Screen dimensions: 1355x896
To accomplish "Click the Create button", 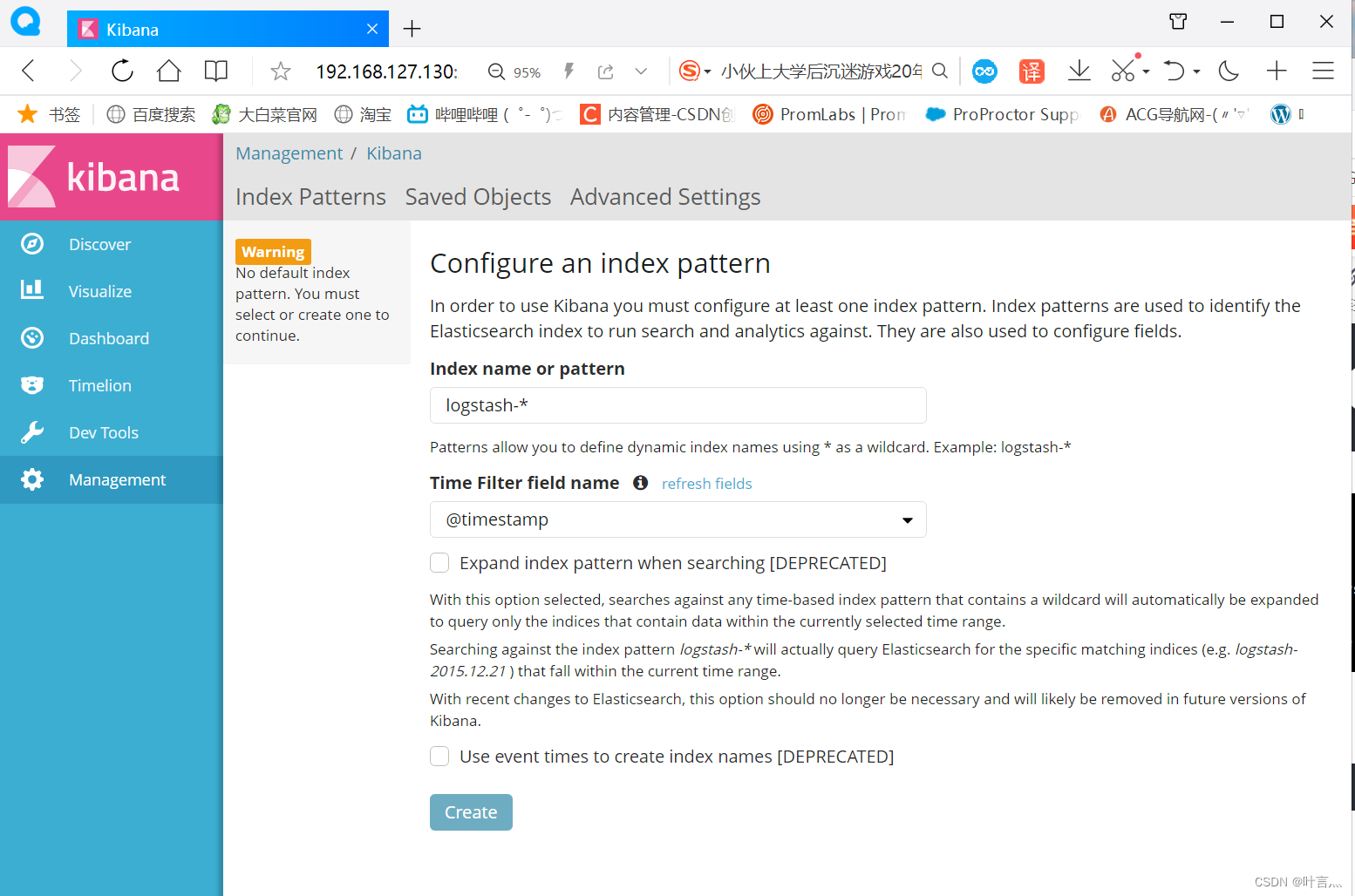I will (x=471, y=812).
